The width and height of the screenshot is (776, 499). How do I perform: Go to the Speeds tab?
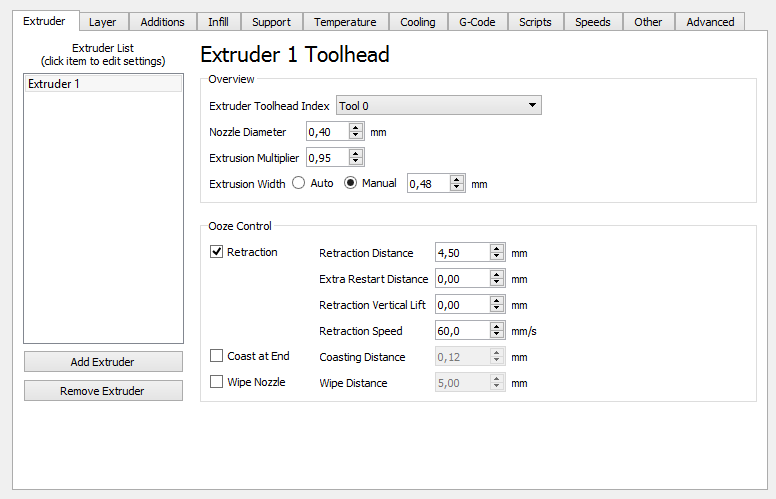(592, 22)
